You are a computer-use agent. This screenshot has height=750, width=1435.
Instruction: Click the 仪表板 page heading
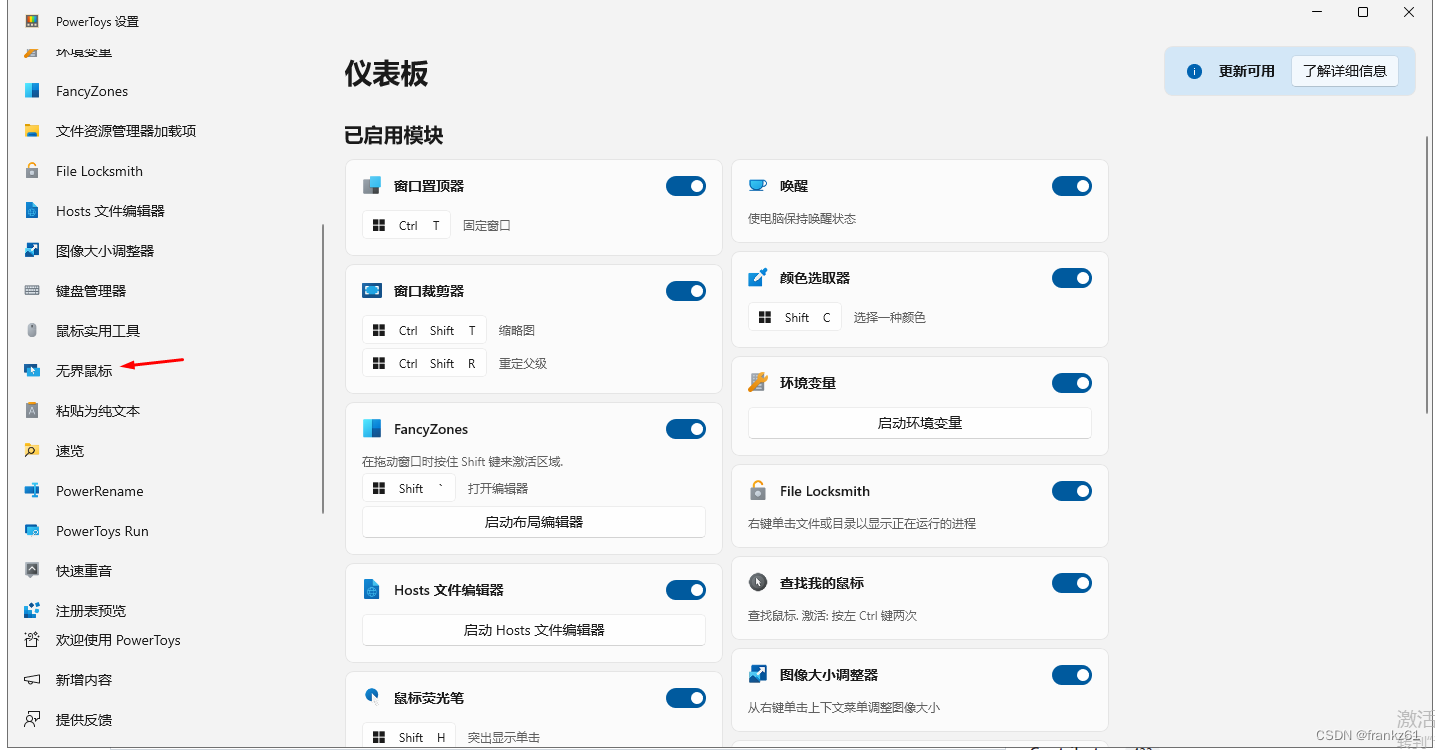coord(387,73)
